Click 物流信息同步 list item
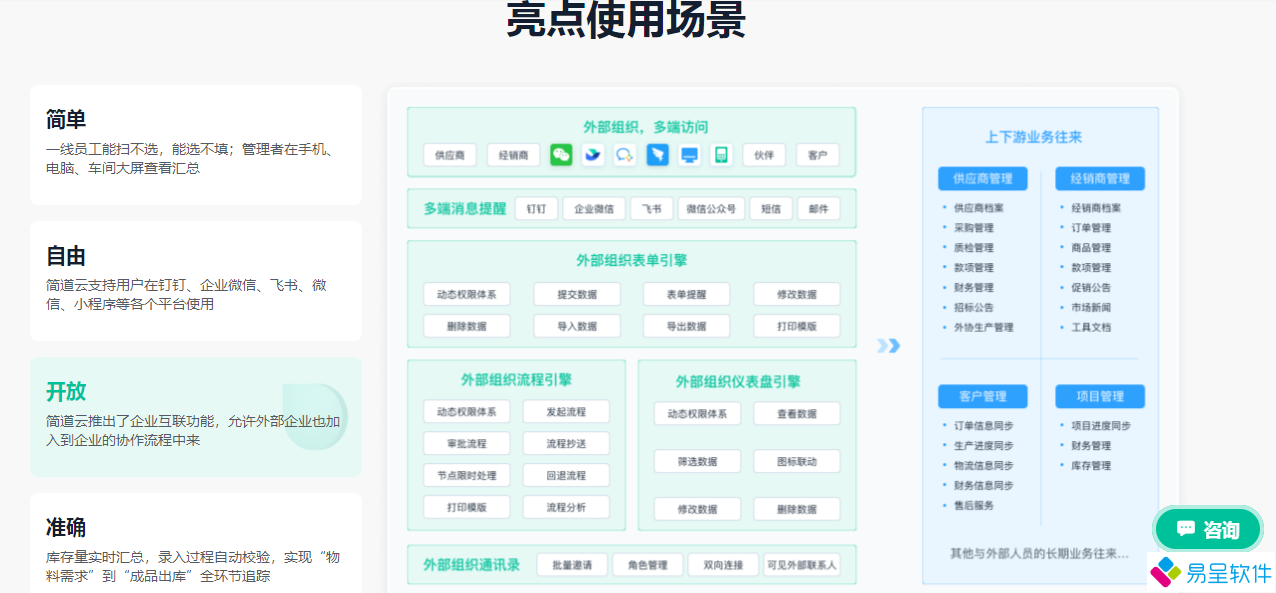This screenshot has width=1276, height=593. coord(983,466)
